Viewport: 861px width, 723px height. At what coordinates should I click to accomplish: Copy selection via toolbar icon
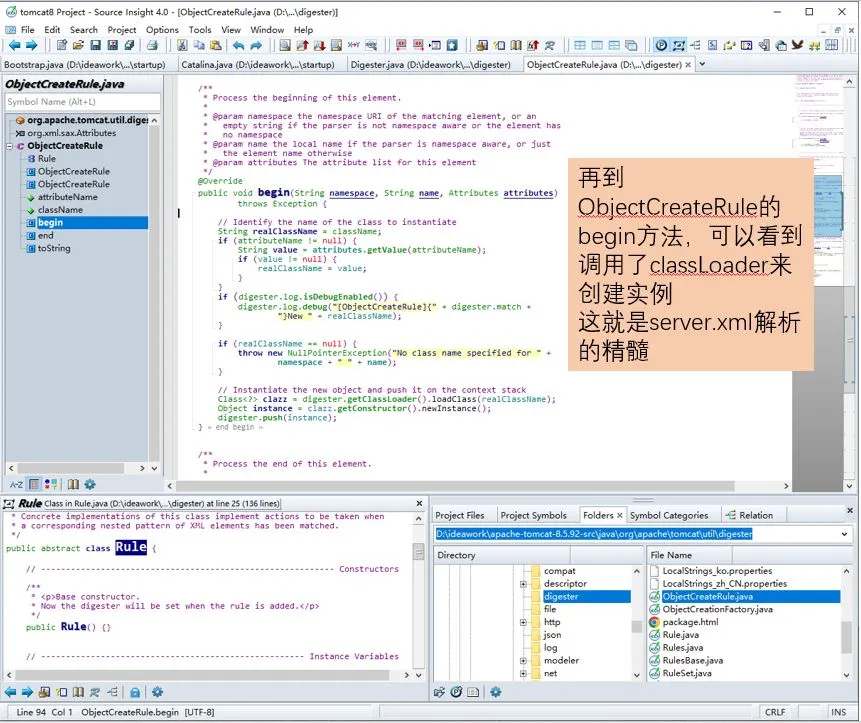[199, 45]
